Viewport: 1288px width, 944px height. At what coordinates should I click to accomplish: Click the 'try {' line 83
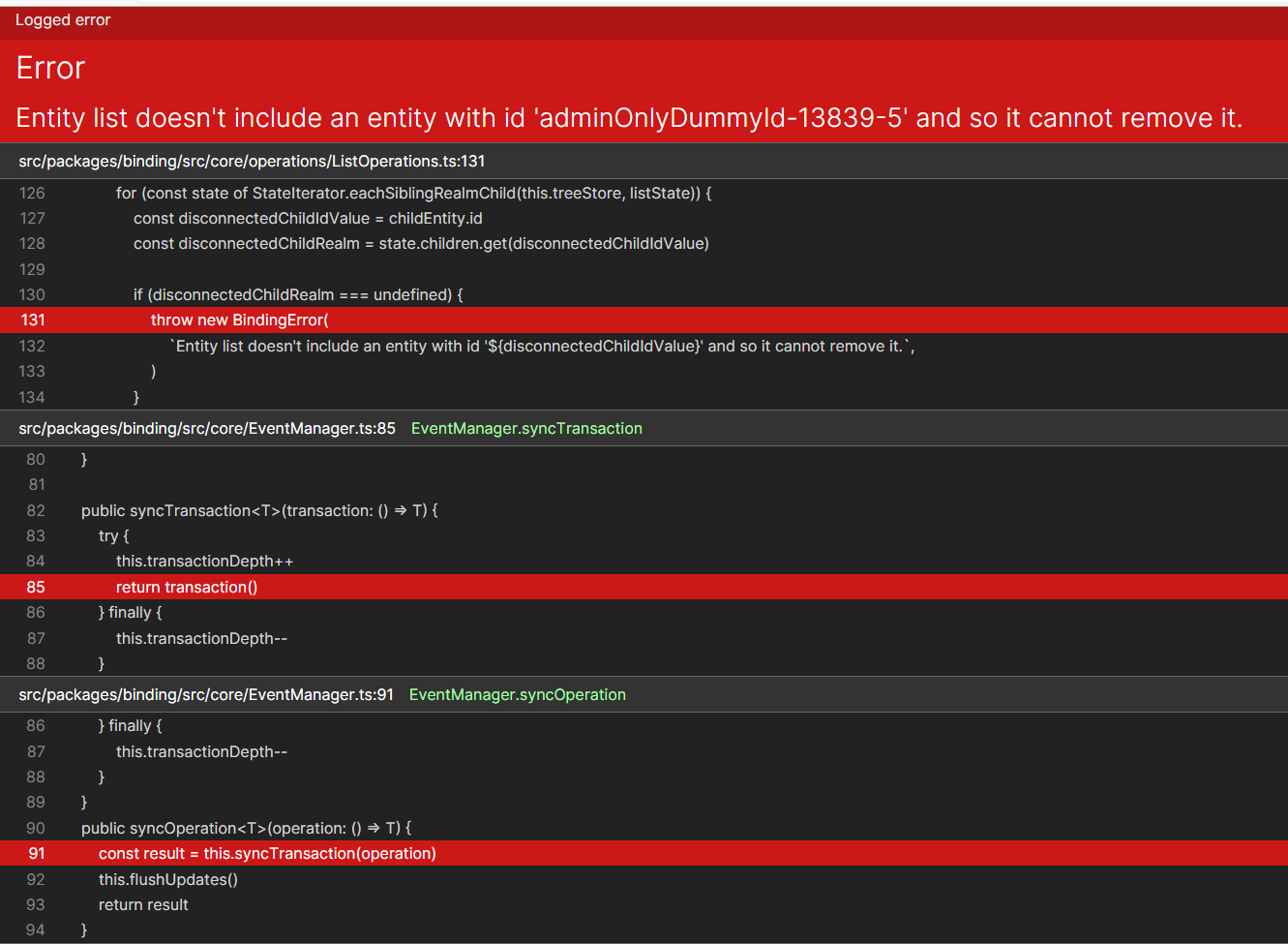[x=113, y=535]
